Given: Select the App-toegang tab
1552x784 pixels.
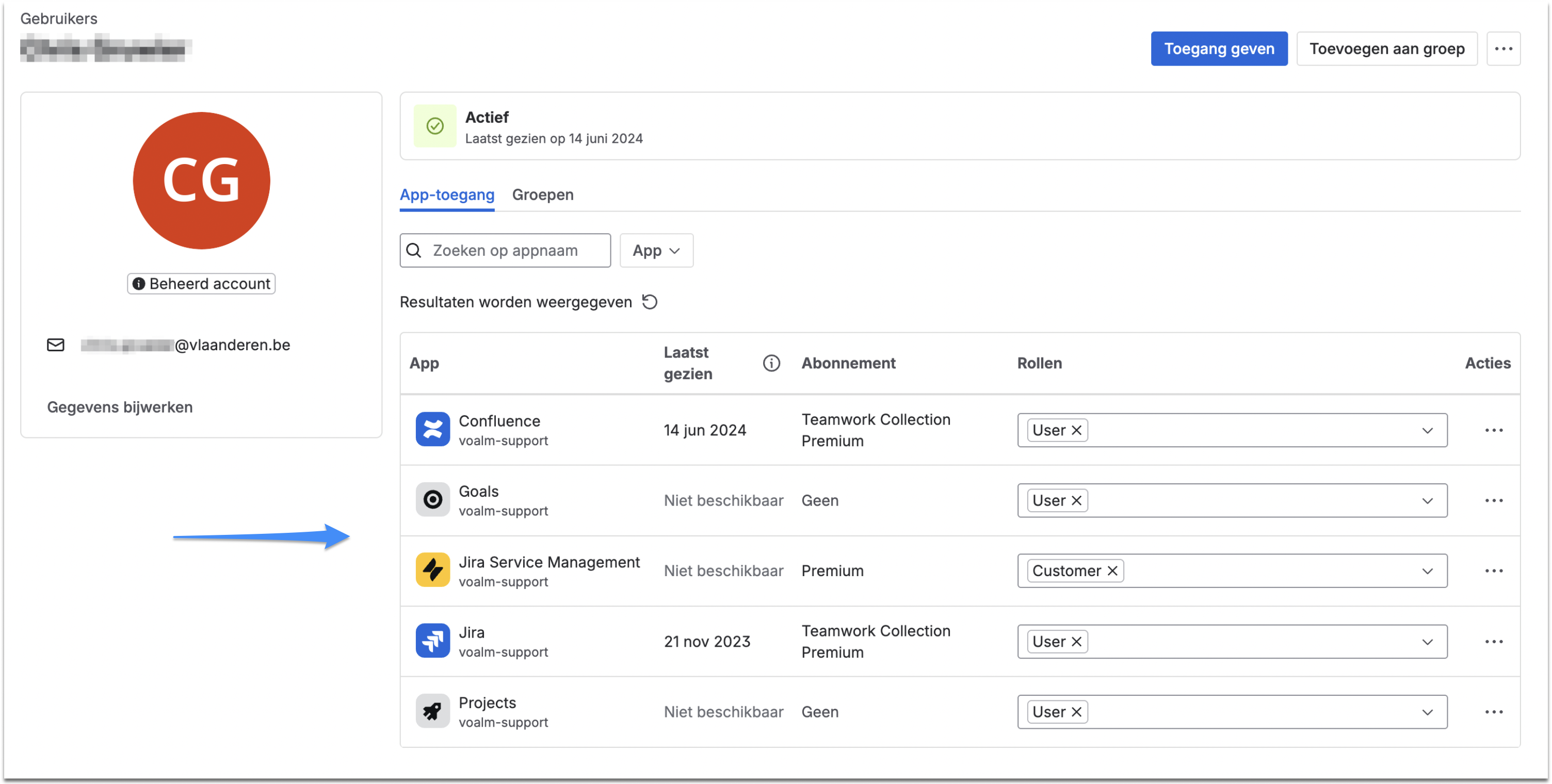Looking at the screenshot, I should [x=446, y=194].
